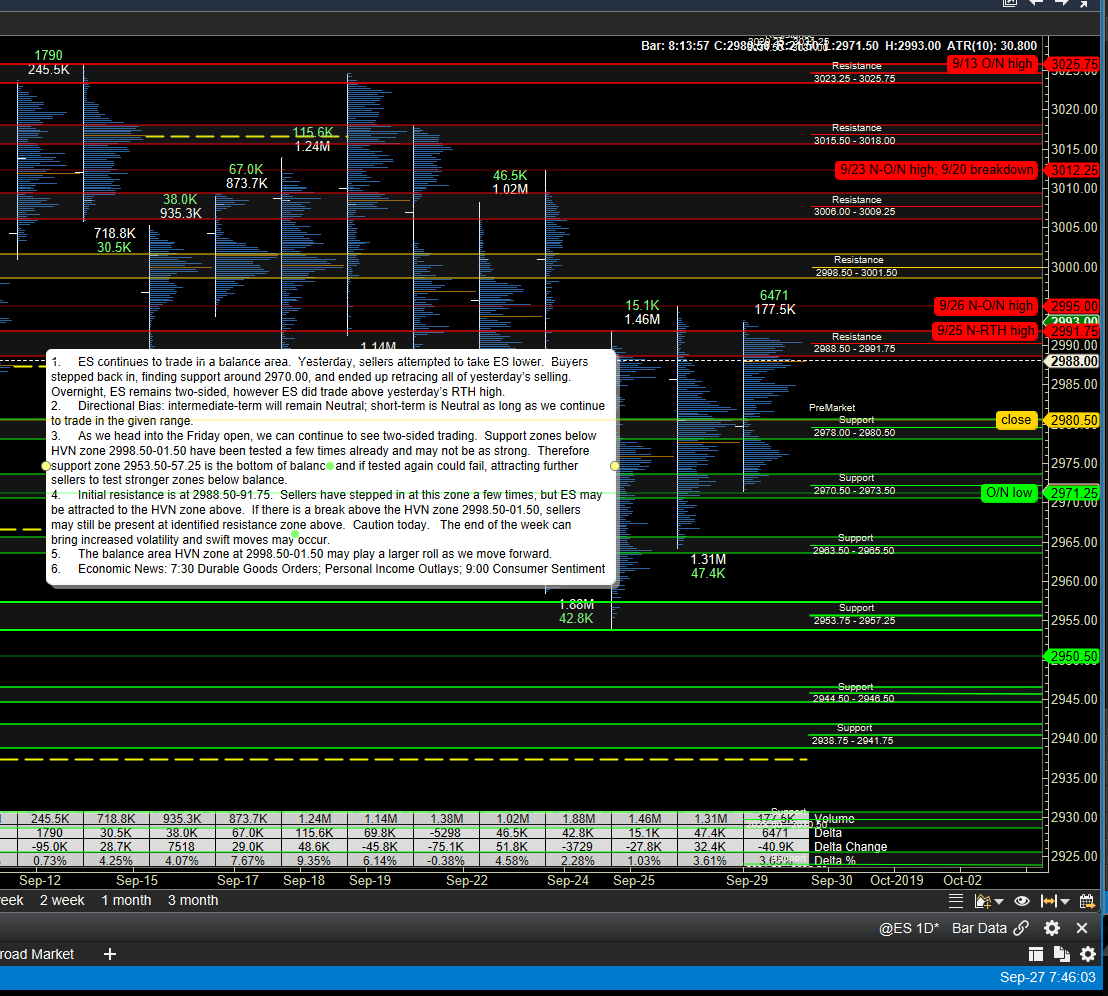The width and height of the screenshot is (1108, 996).
Task: Select the 9/25 N-RTH high label
Action: 985,331
